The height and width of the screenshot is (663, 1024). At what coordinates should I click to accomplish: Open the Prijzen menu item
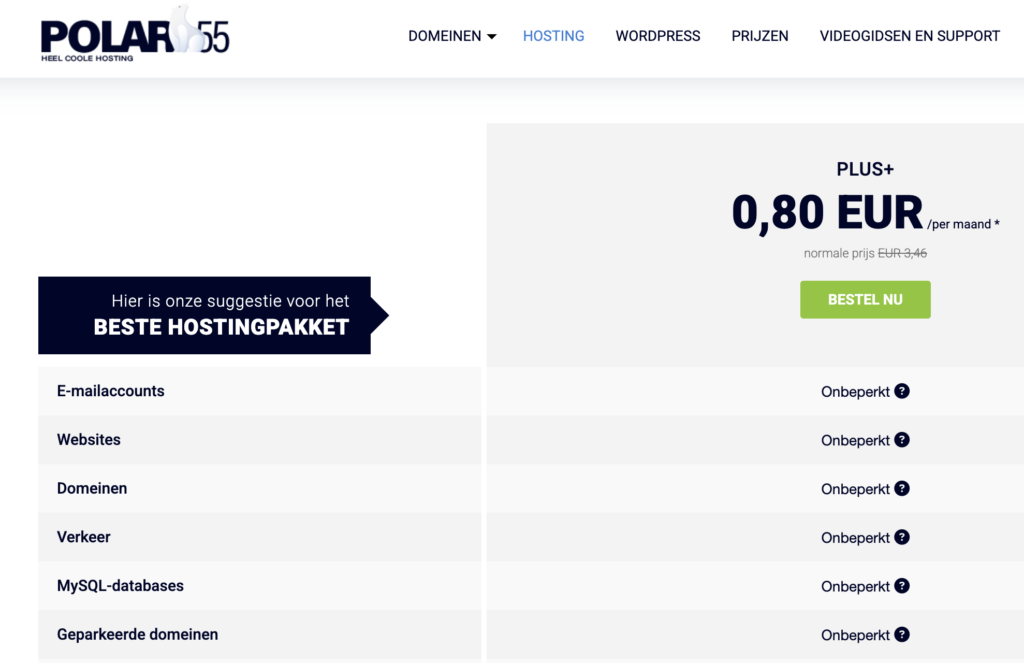(x=759, y=36)
